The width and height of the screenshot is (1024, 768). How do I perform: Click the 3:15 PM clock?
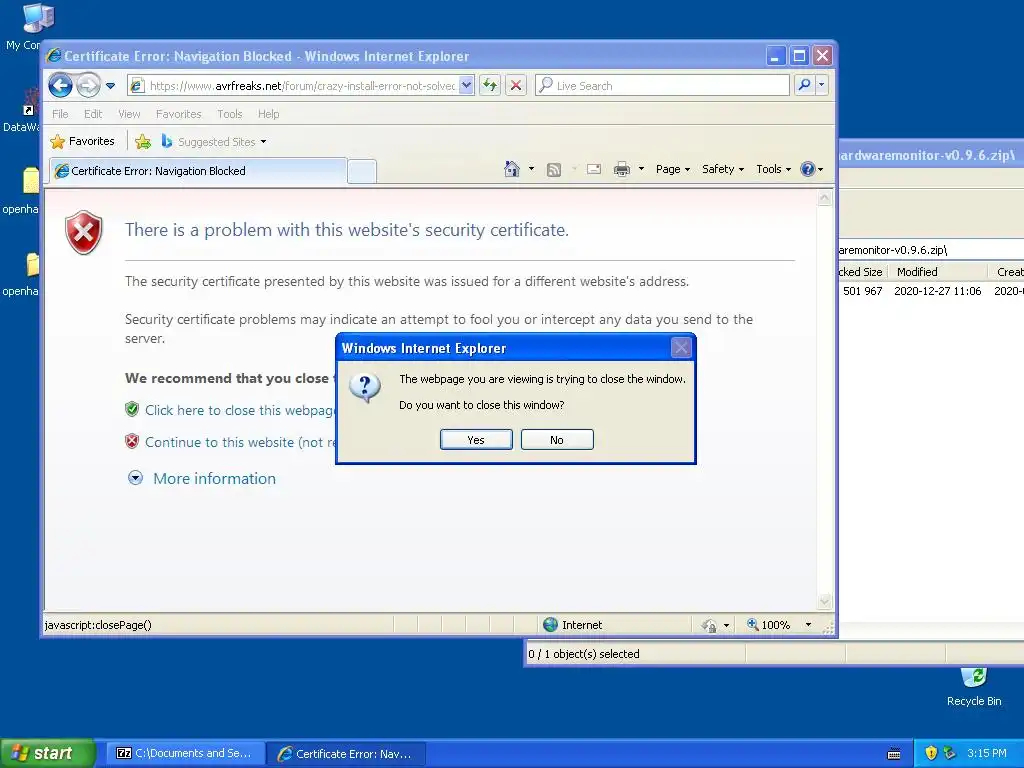987,753
